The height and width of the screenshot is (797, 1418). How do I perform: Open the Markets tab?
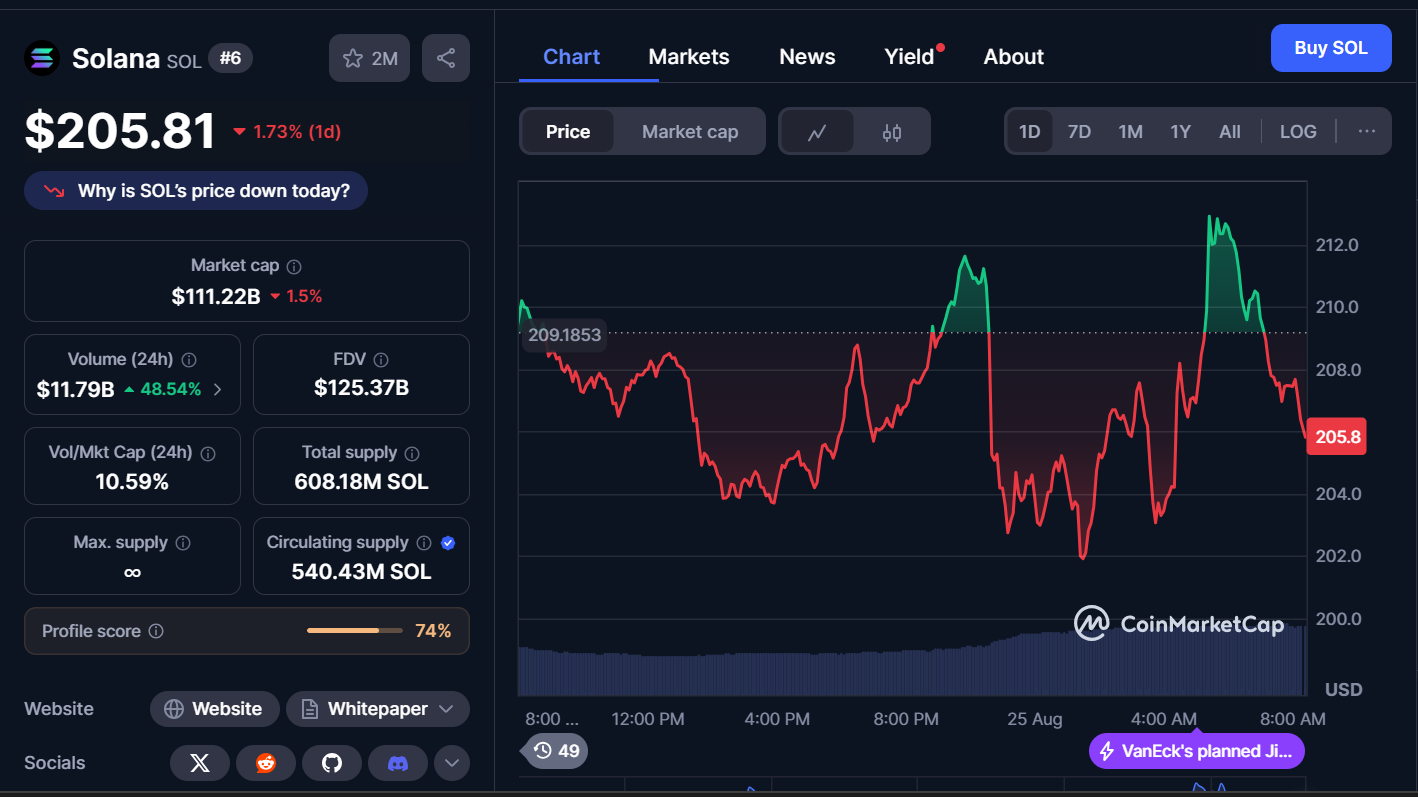[x=689, y=57]
